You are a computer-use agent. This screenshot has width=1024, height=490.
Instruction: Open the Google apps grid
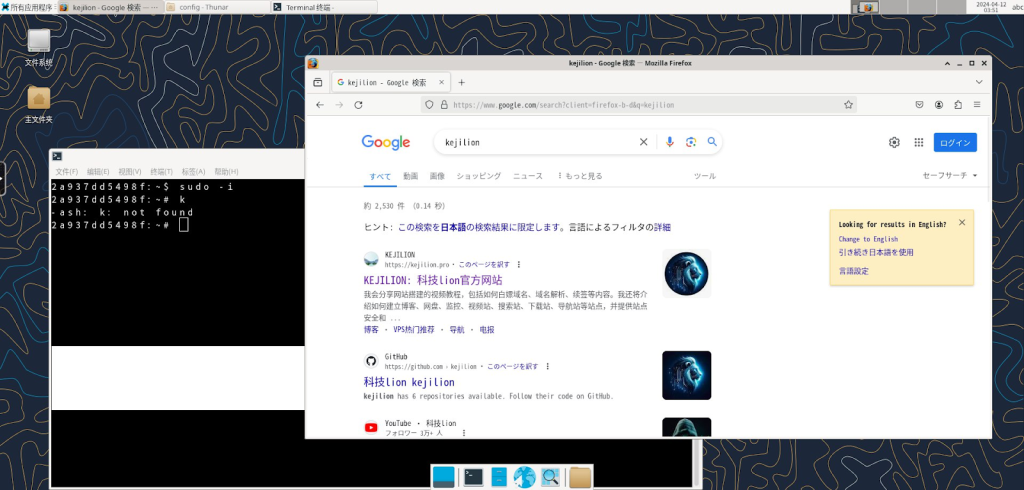click(x=919, y=143)
